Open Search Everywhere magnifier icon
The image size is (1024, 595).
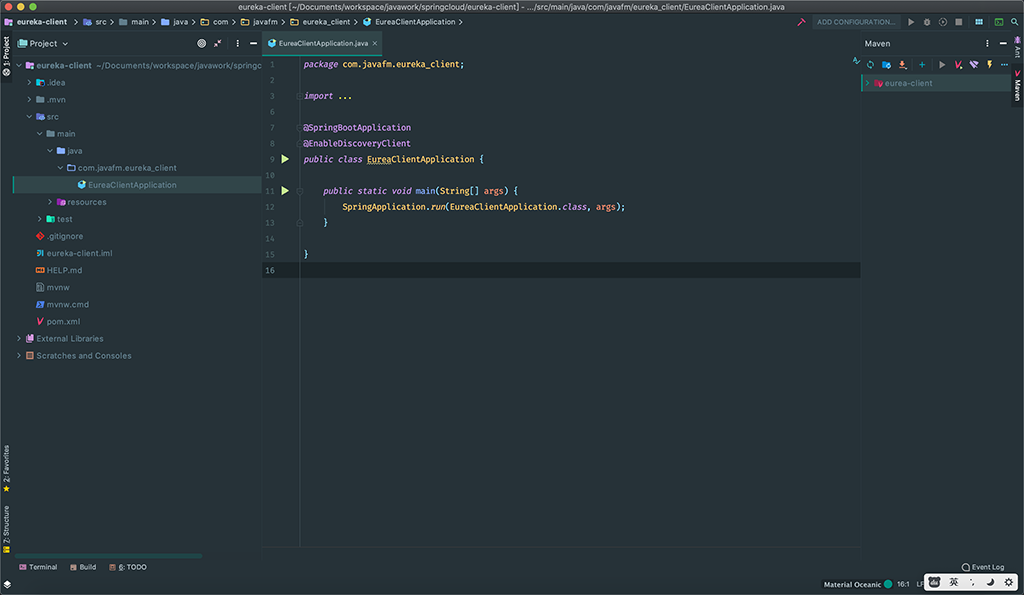coord(1013,21)
